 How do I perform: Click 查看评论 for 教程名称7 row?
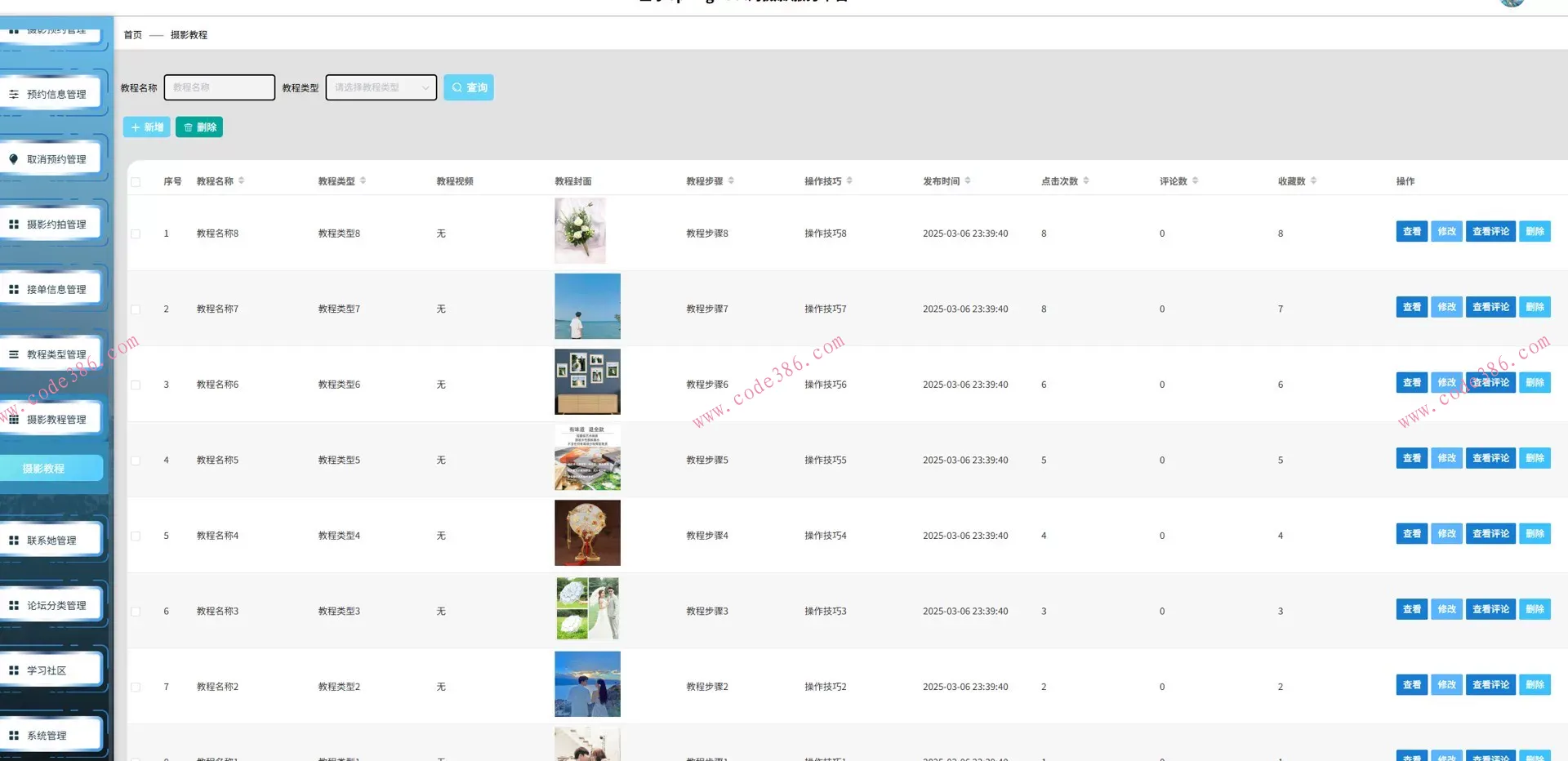point(1490,307)
